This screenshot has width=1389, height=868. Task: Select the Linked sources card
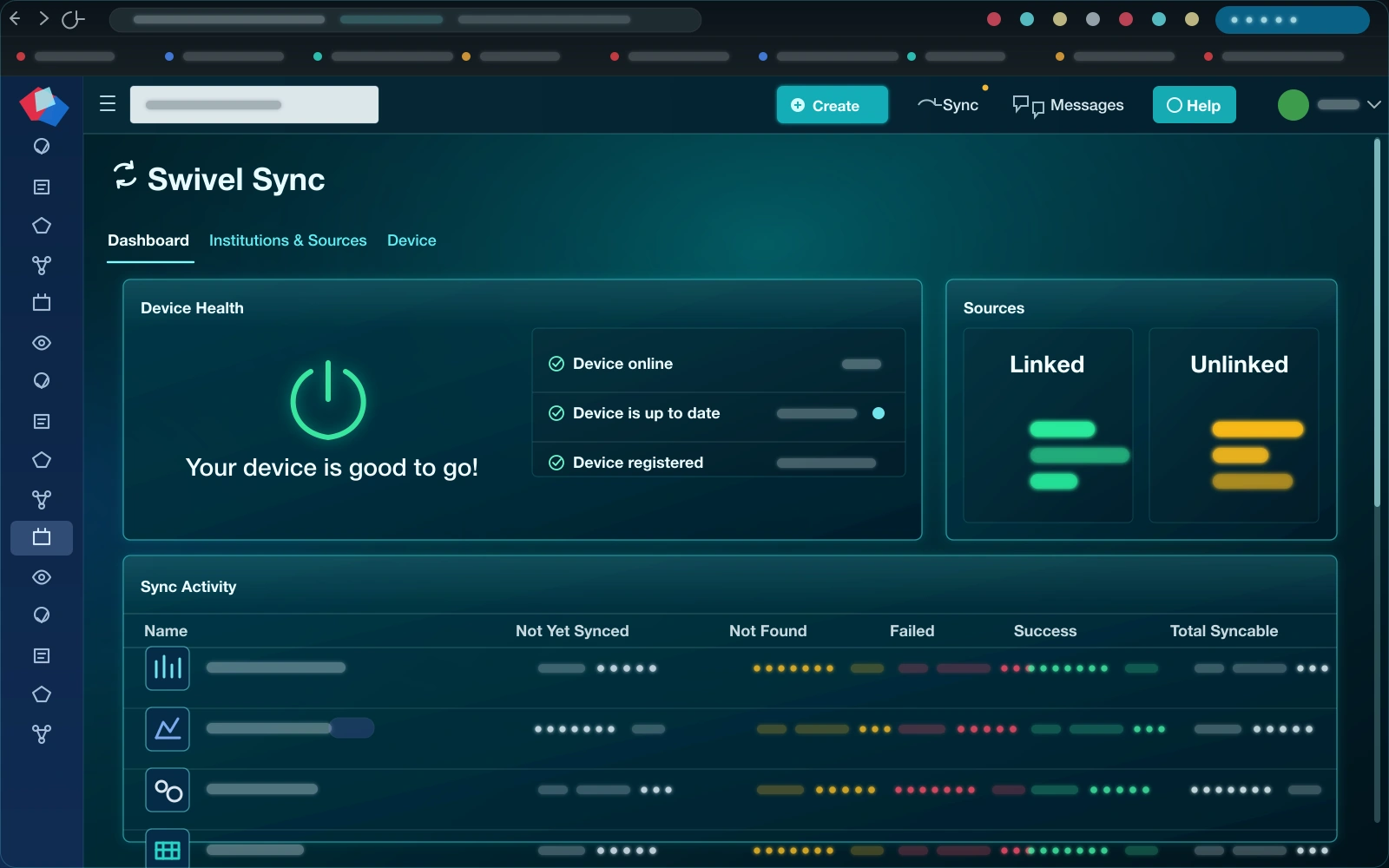point(1048,425)
